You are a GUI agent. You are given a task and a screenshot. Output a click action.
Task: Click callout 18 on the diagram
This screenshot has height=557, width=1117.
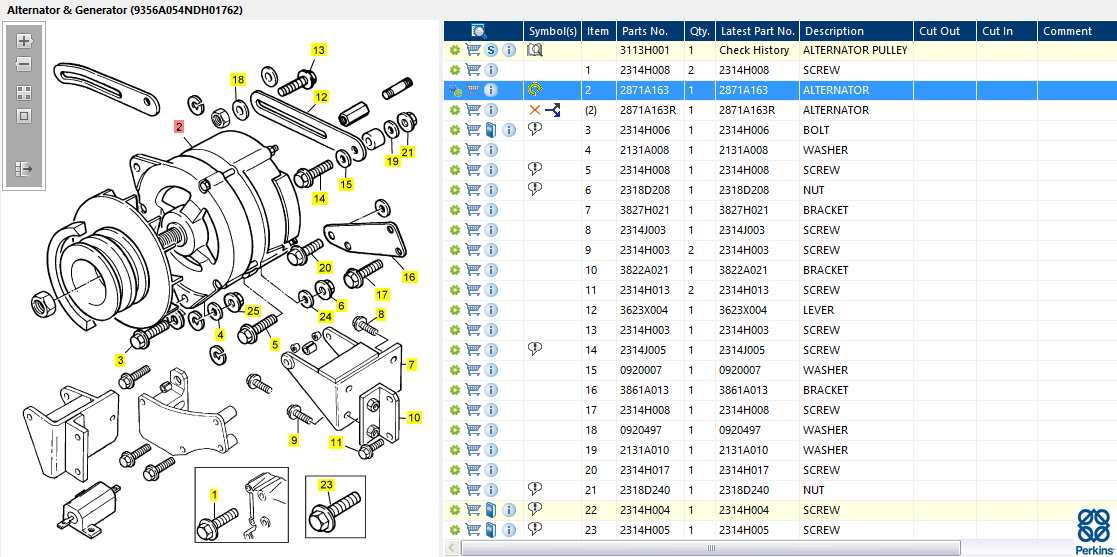tap(237, 80)
